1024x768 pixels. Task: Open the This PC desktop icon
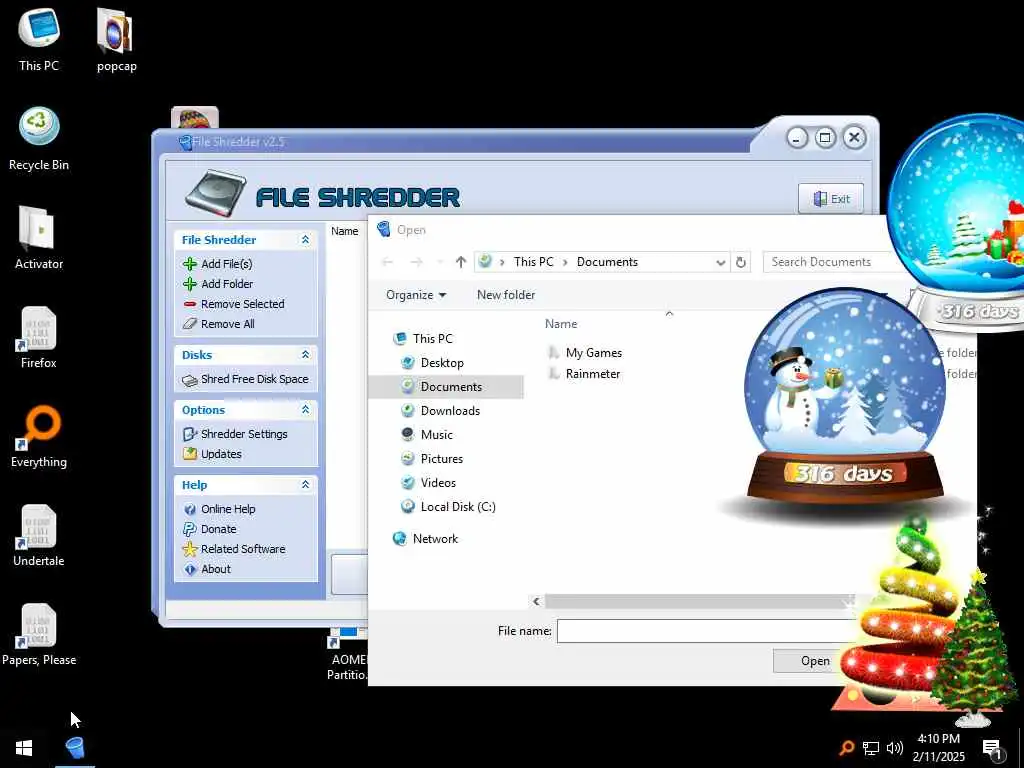pos(39,39)
